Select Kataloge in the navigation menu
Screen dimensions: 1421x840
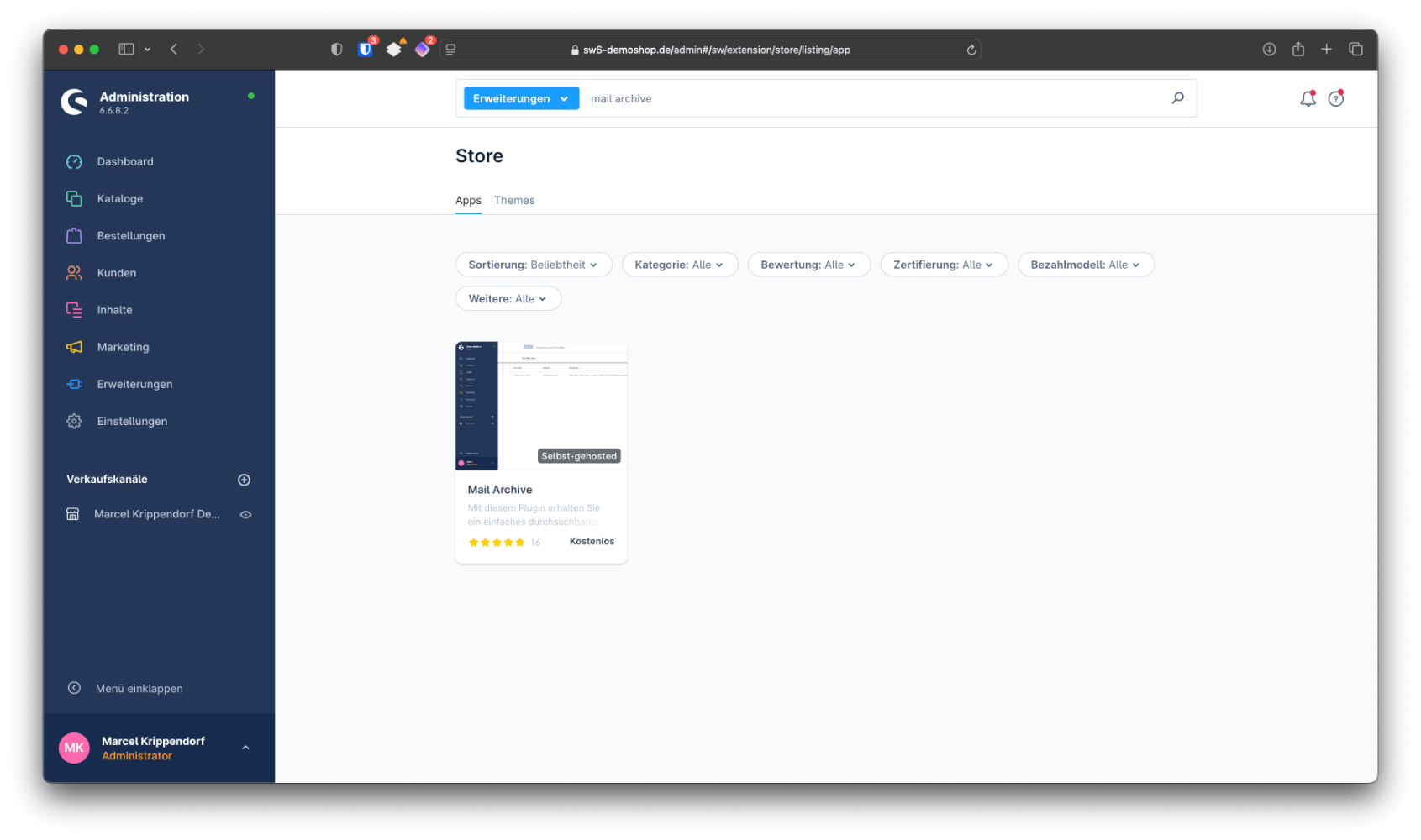(119, 198)
